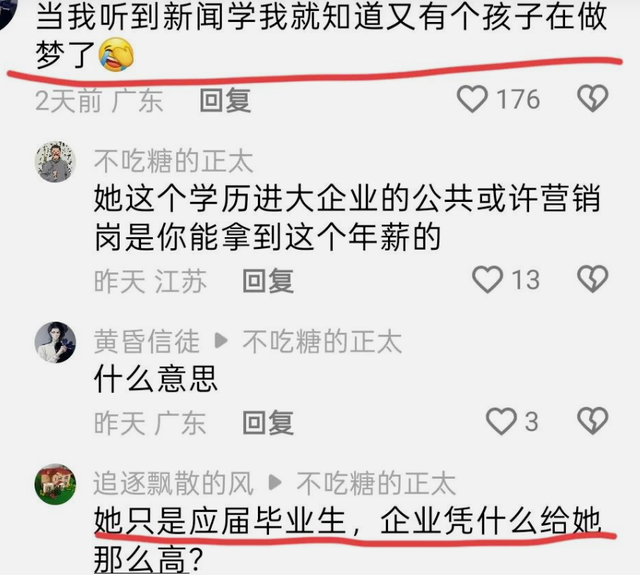Reply to 不吃糖的正太's comment from 江苏
The height and width of the screenshot is (575, 640).
pyautogui.click(x=268, y=281)
